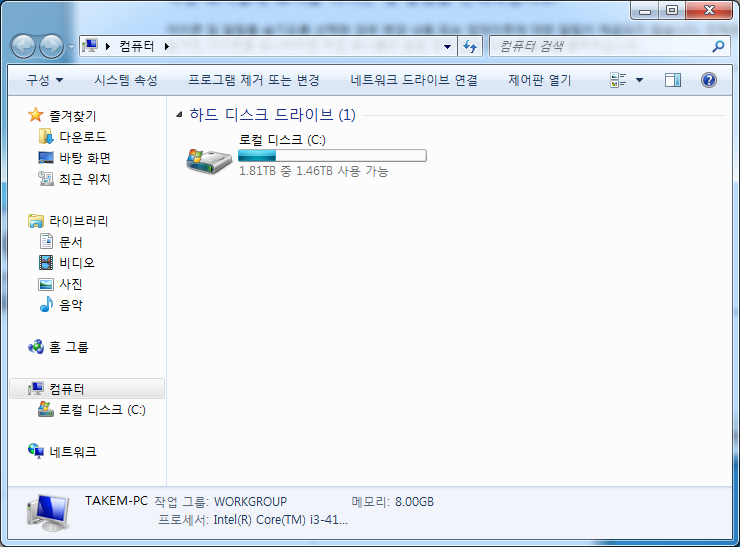Click the Intel(R) Core(TM) i3-41... processor text
Image resolution: width=740 pixels, height=547 pixels.
(280, 520)
